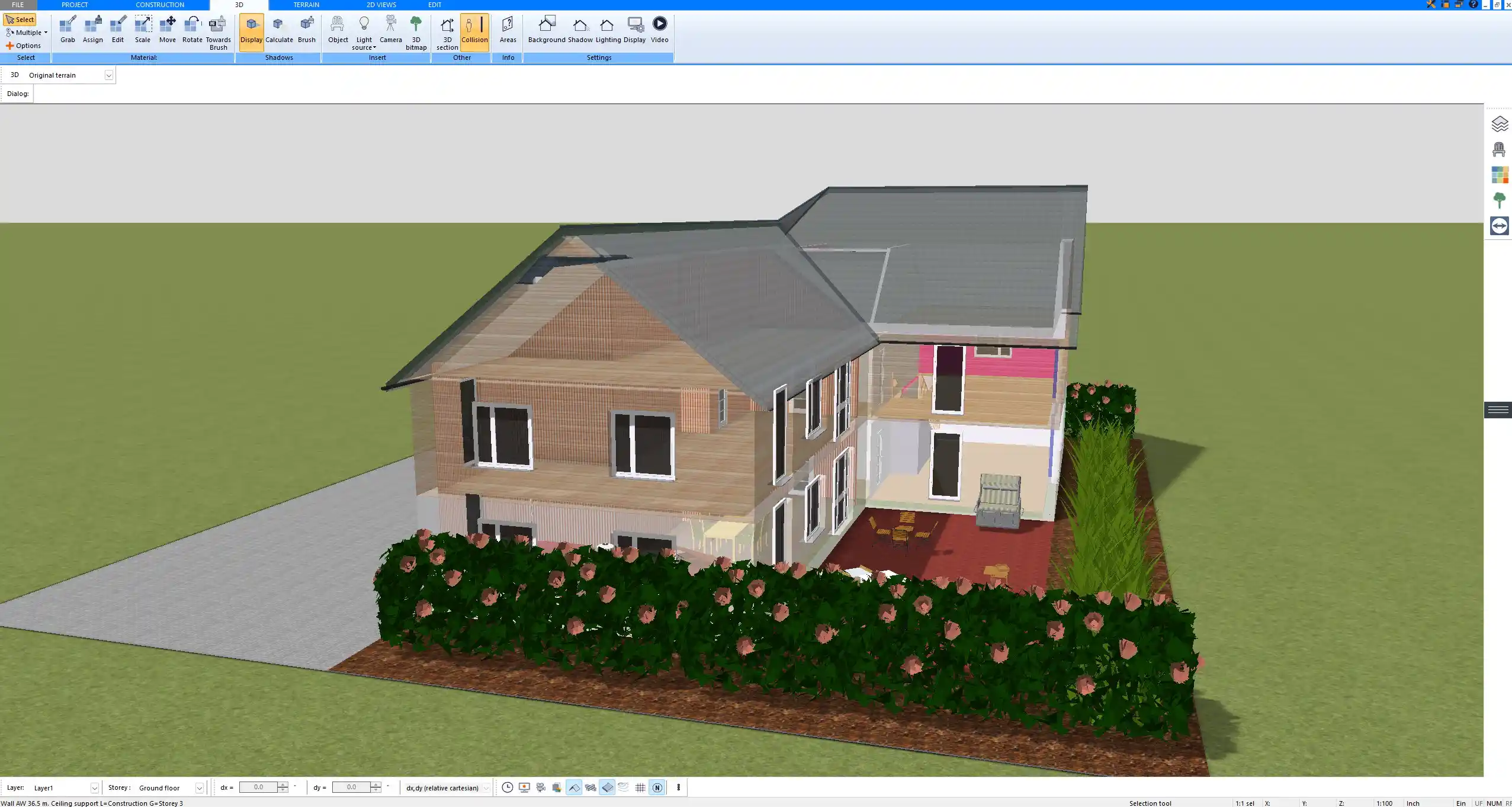Open the materials color palette panel

(x=1499, y=174)
